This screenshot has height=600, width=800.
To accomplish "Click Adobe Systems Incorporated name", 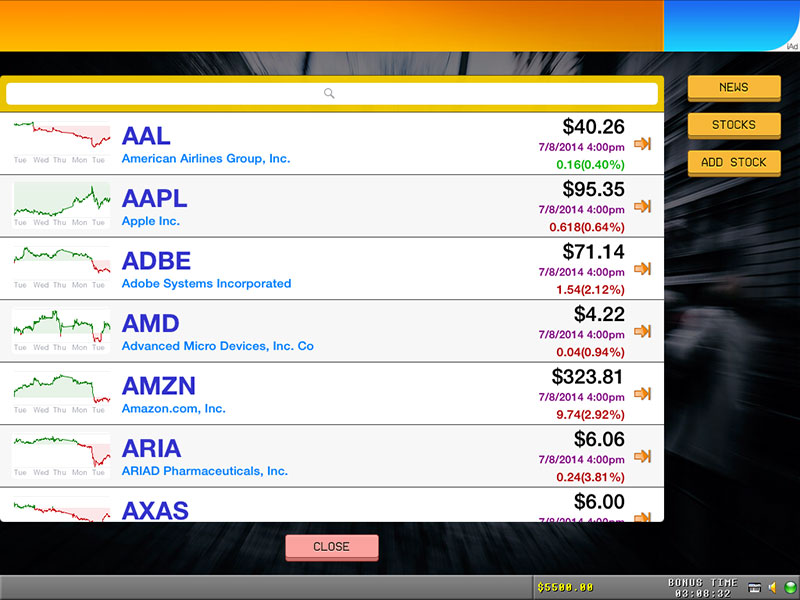I will (206, 284).
